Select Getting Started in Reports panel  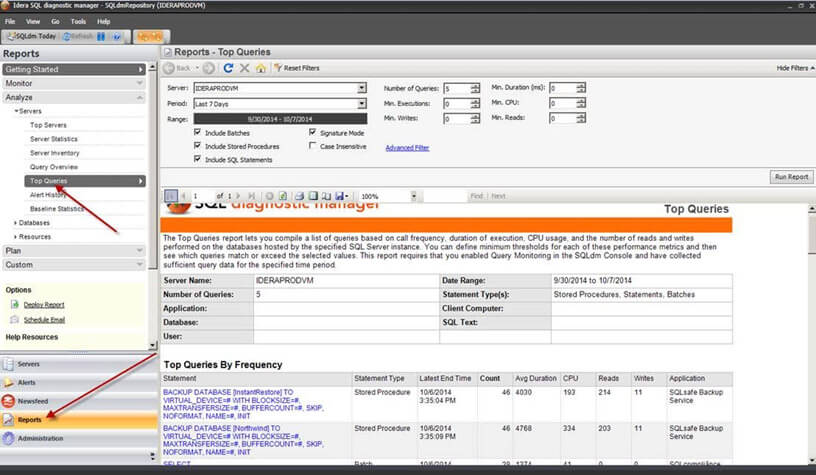[x=73, y=69]
